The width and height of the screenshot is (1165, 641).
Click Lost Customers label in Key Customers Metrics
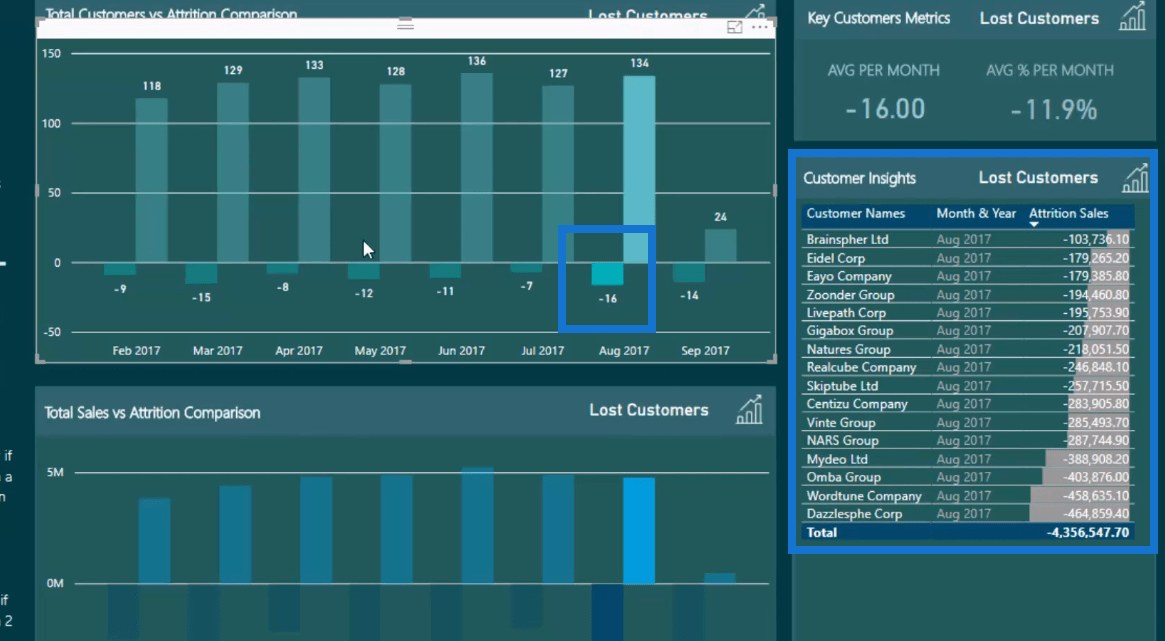pyautogui.click(x=1039, y=19)
